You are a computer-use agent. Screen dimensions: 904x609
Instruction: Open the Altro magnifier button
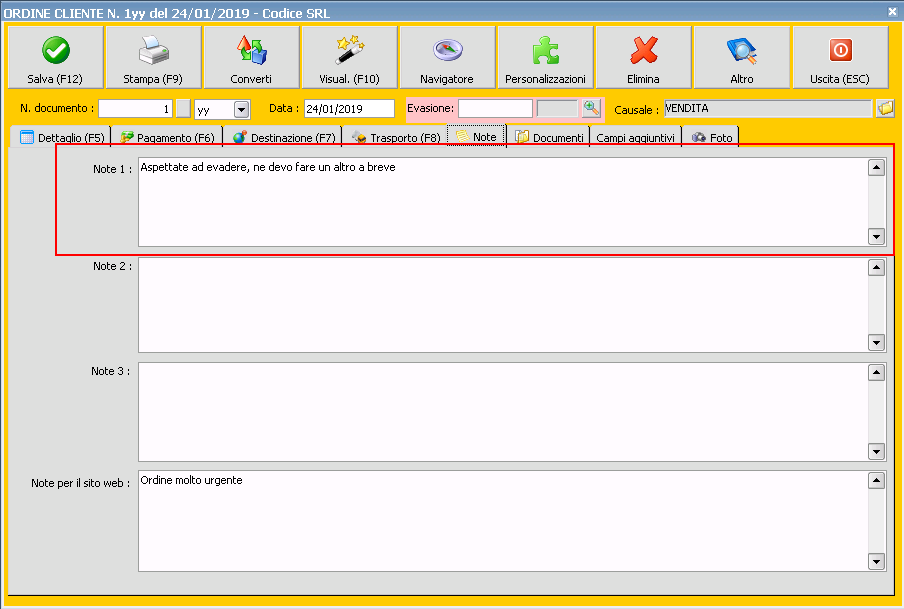click(x=741, y=57)
